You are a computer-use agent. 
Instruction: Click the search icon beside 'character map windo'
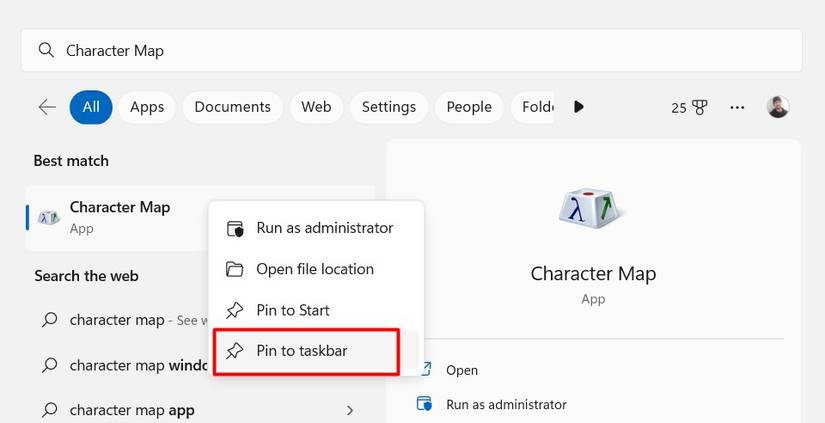tap(49, 365)
